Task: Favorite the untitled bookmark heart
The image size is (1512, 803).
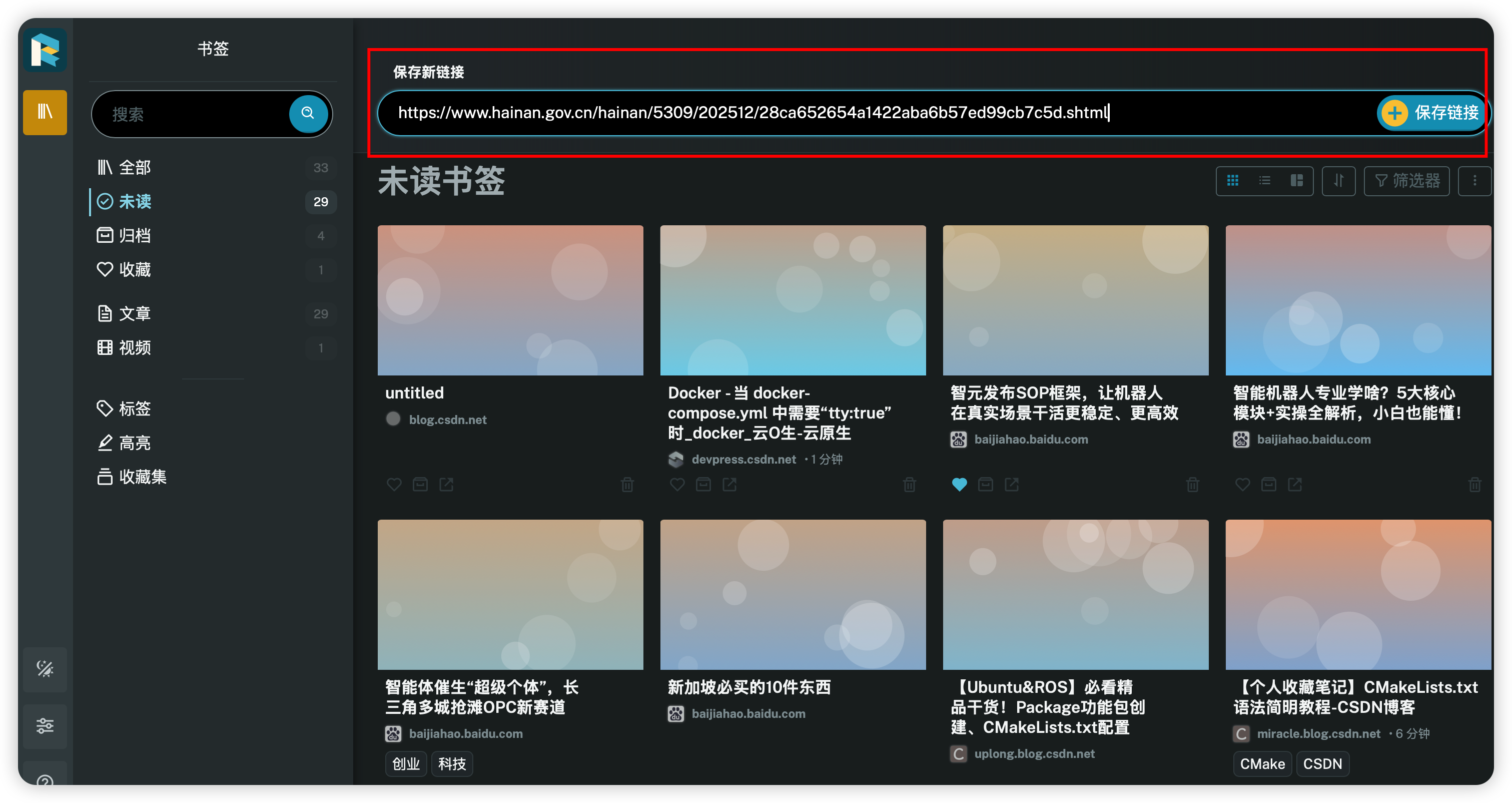Action: point(394,485)
